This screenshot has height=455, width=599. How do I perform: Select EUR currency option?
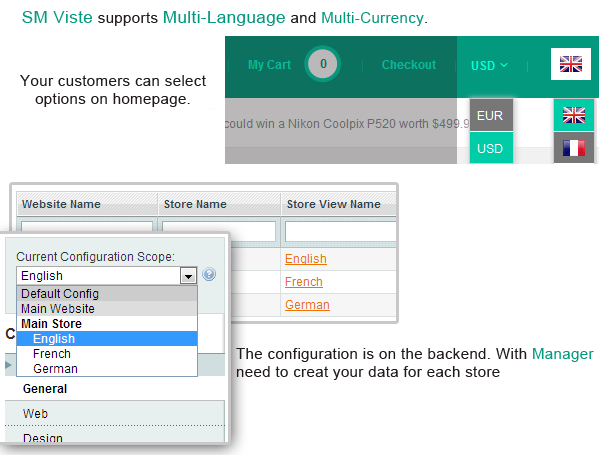click(x=491, y=115)
